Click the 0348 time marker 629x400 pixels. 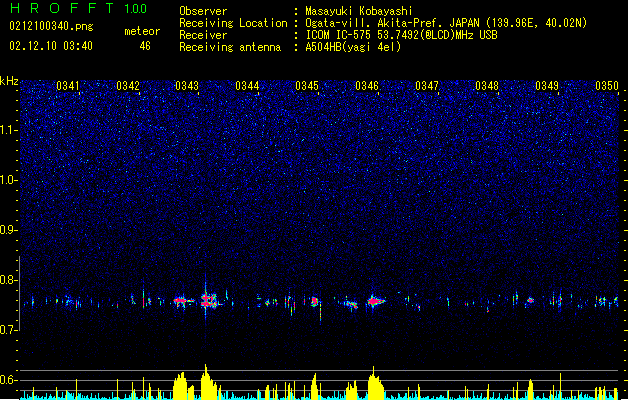pos(487,86)
